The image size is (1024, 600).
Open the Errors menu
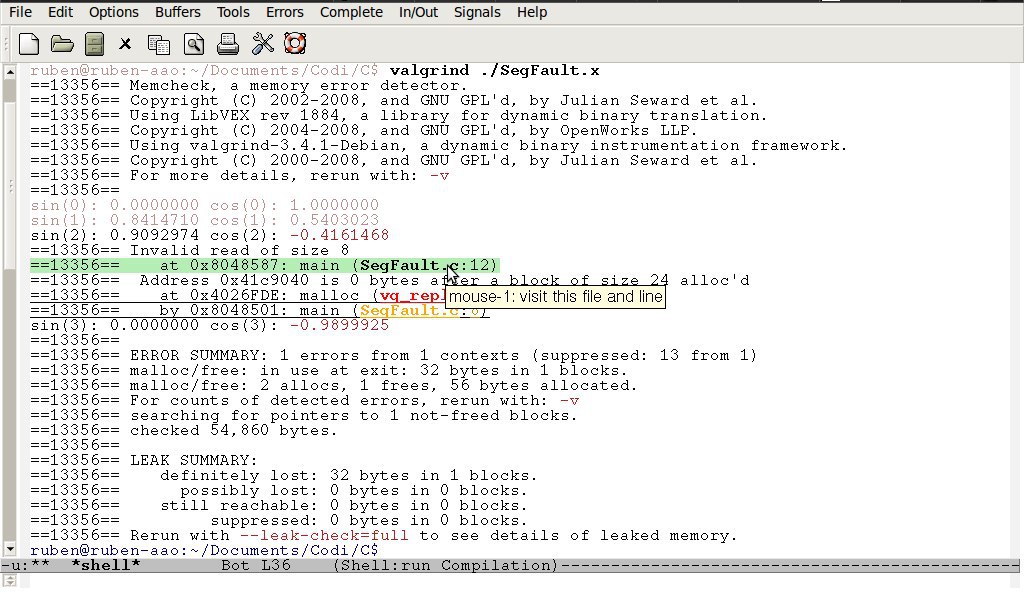point(285,12)
